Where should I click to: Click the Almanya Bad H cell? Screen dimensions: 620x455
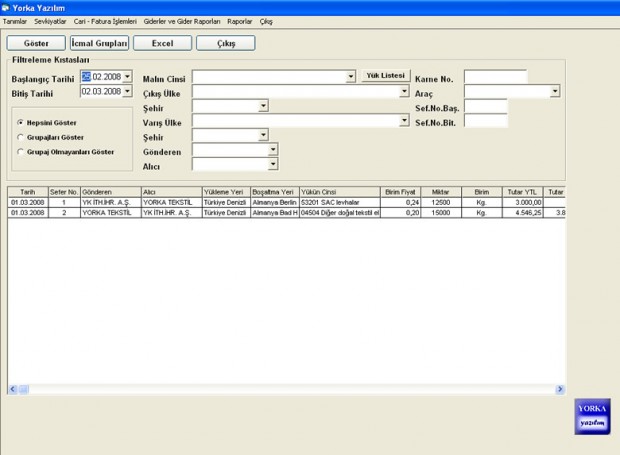[x=275, y=213]
